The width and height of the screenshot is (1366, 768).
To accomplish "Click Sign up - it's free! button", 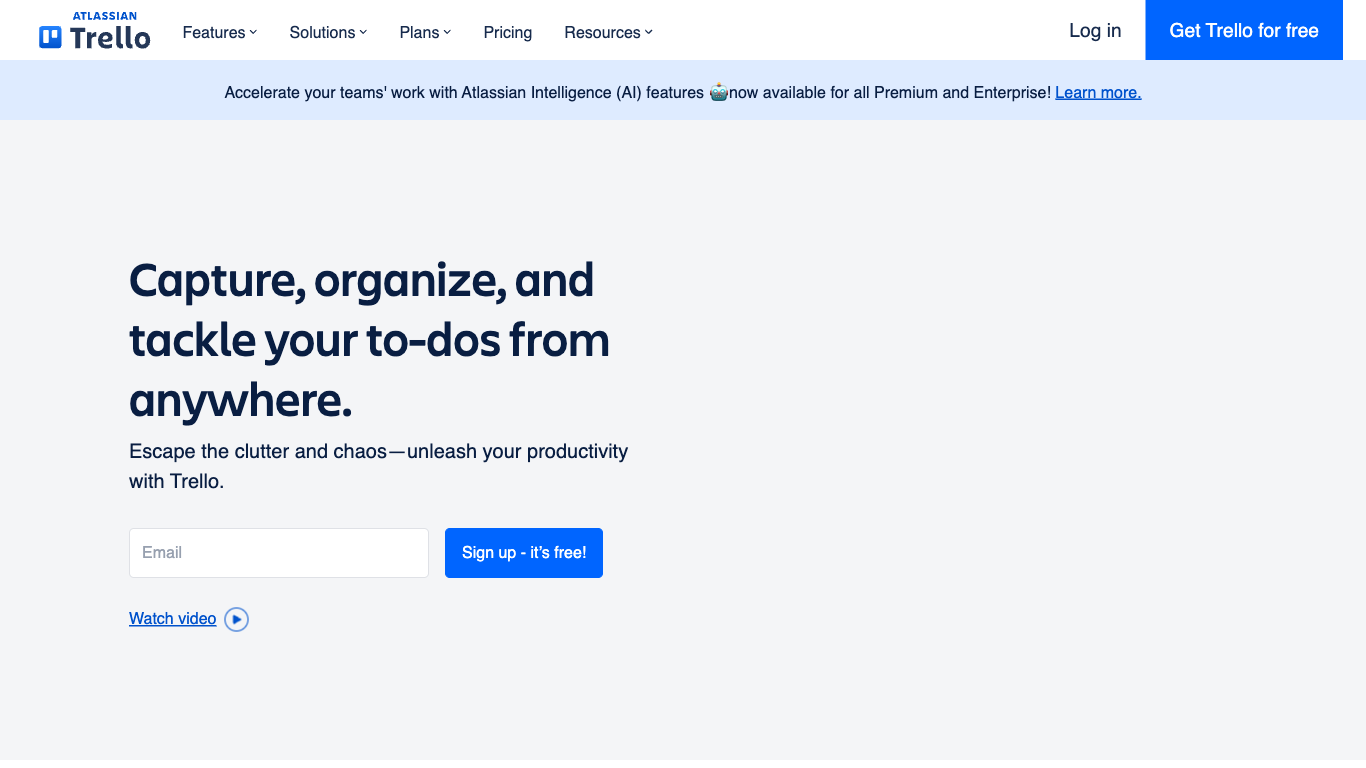I will pos(524,553).
